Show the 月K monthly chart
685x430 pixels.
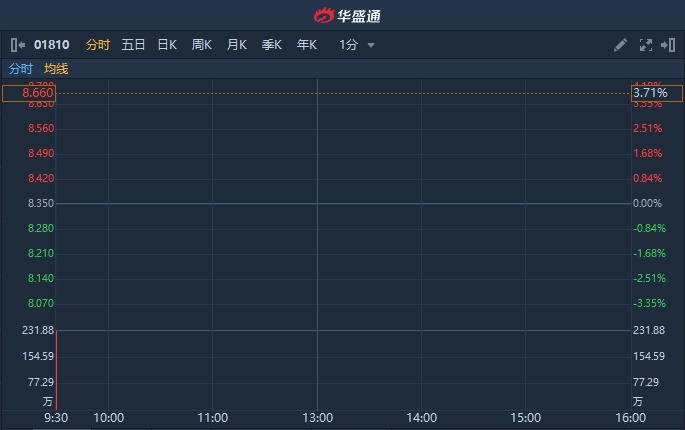tap(237, 45)
